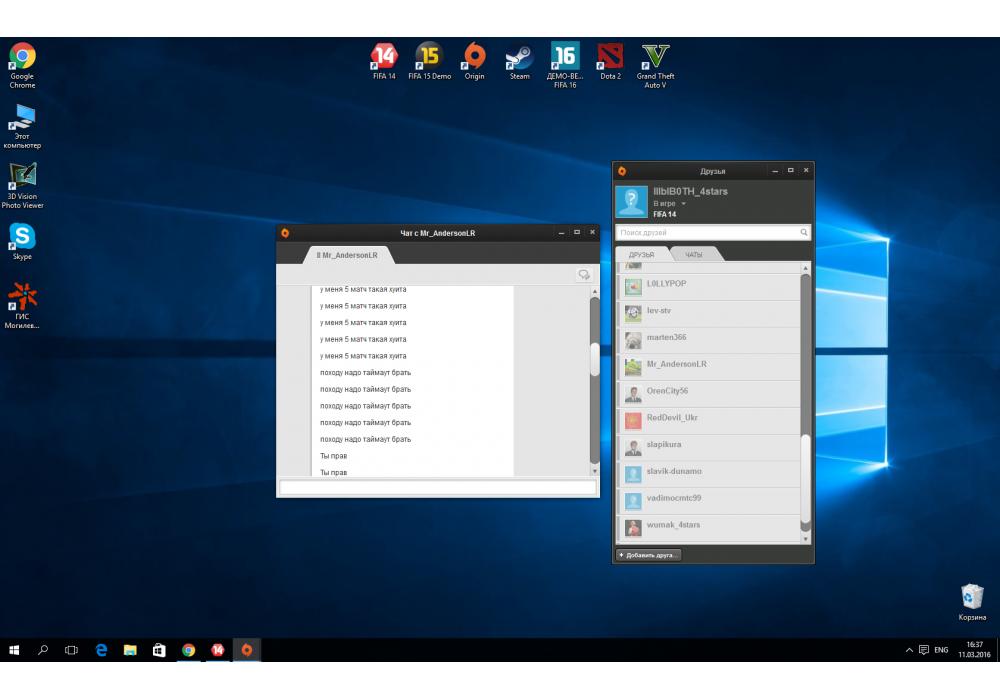Expand the 'В игре' status dropdown

tap(684, 204)
